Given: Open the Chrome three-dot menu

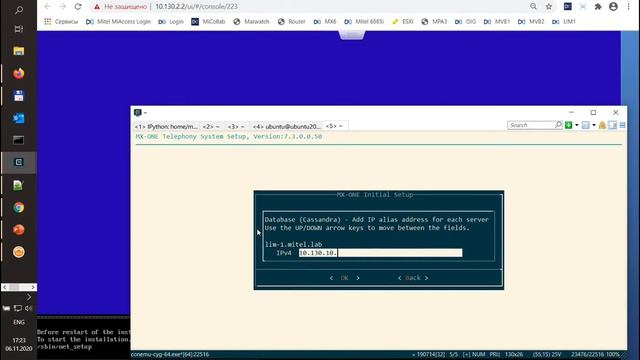Looking at the screenshot, I should [629, 7].
